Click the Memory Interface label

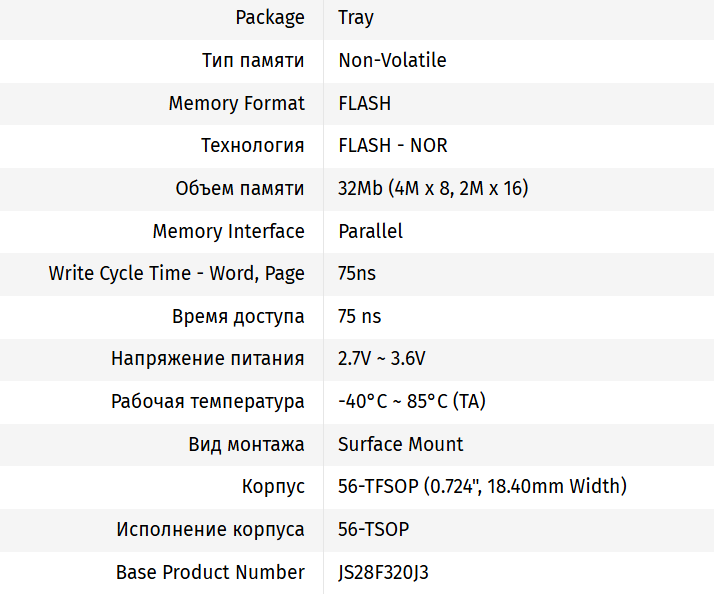(228, 231)
